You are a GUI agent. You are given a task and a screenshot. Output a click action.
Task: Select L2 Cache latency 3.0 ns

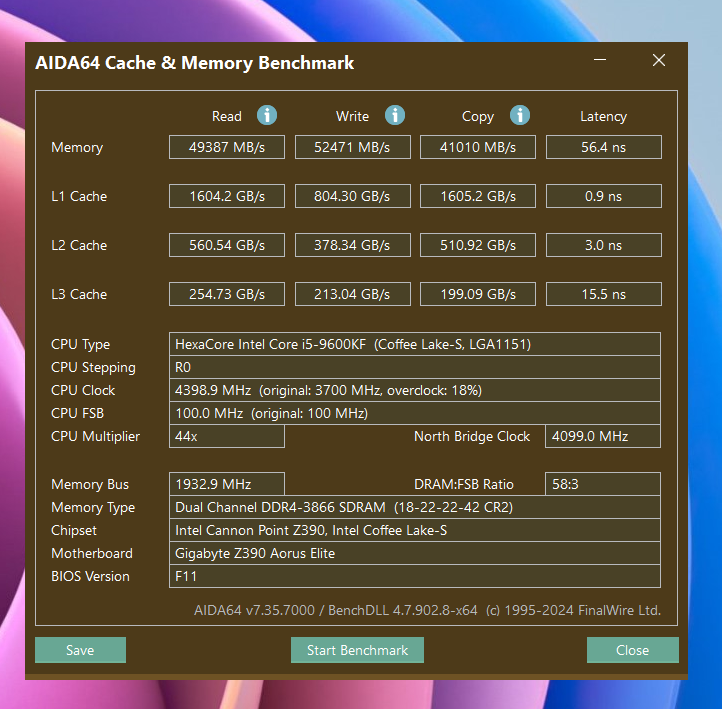pos(604,245)
